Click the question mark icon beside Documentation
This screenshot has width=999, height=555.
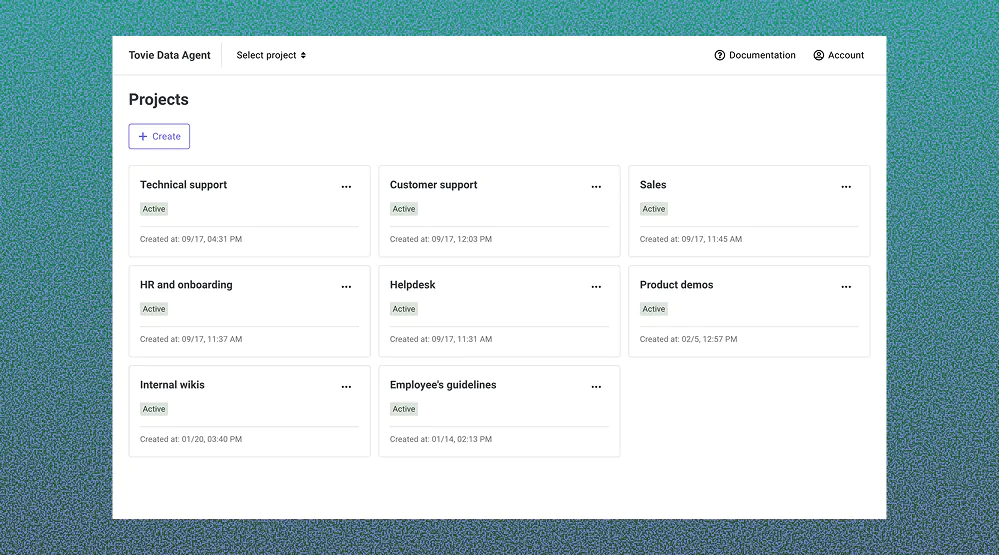(x=720, y=56)
